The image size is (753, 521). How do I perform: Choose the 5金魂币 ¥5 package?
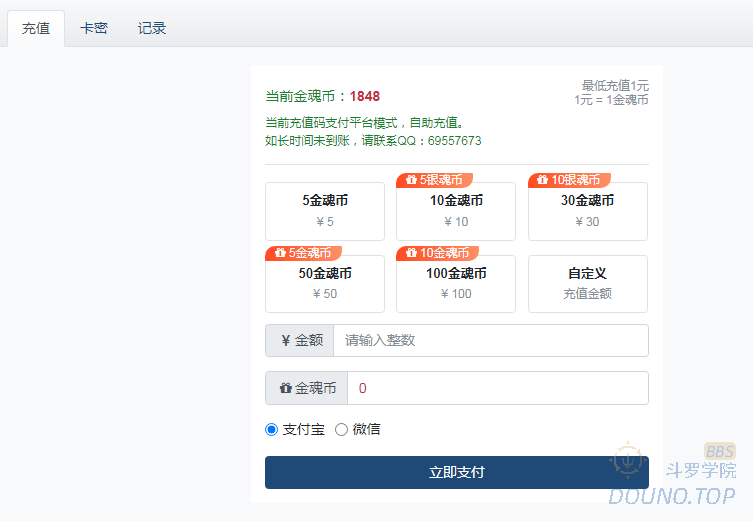(324, 211)
